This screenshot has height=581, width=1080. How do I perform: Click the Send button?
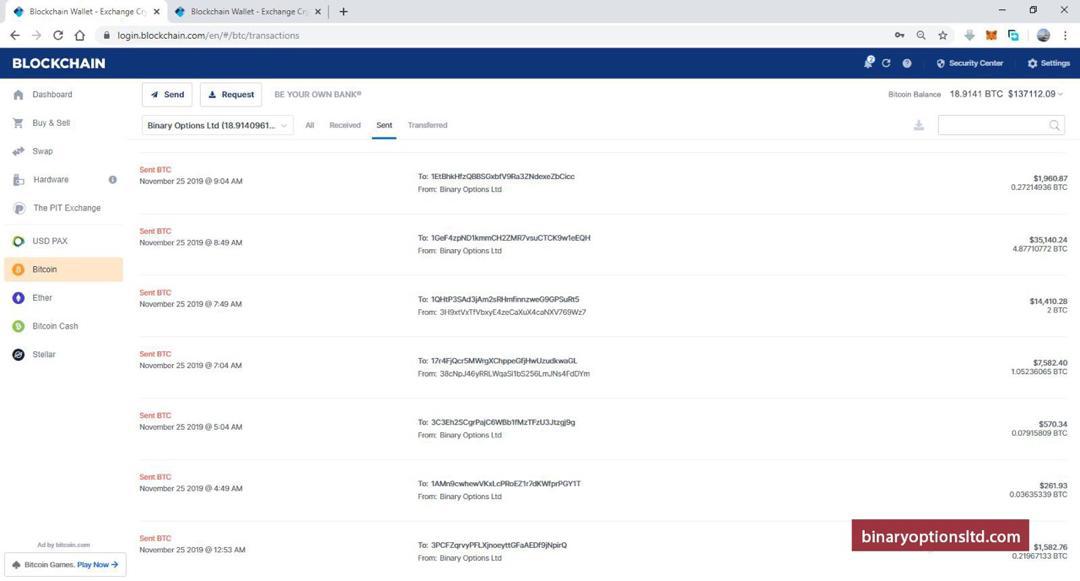(x=167, y=94)
